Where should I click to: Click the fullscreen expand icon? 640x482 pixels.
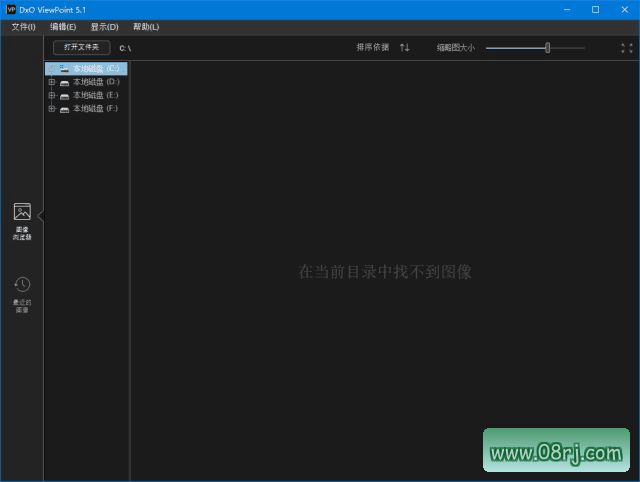[x=626, y=47]
